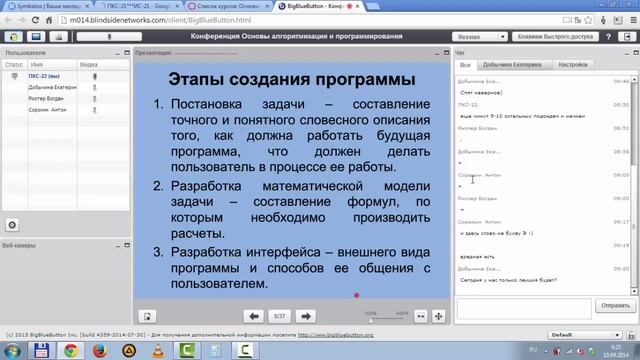
Task: Toggle microphone icon in ПКС-22 row
Action: point(95,76)
